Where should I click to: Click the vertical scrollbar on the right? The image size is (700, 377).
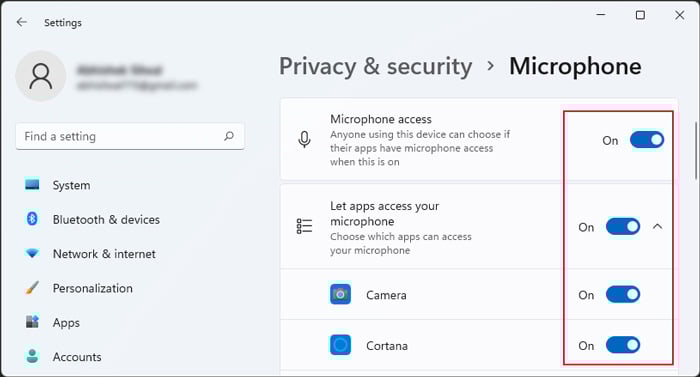tap(696, 150)
